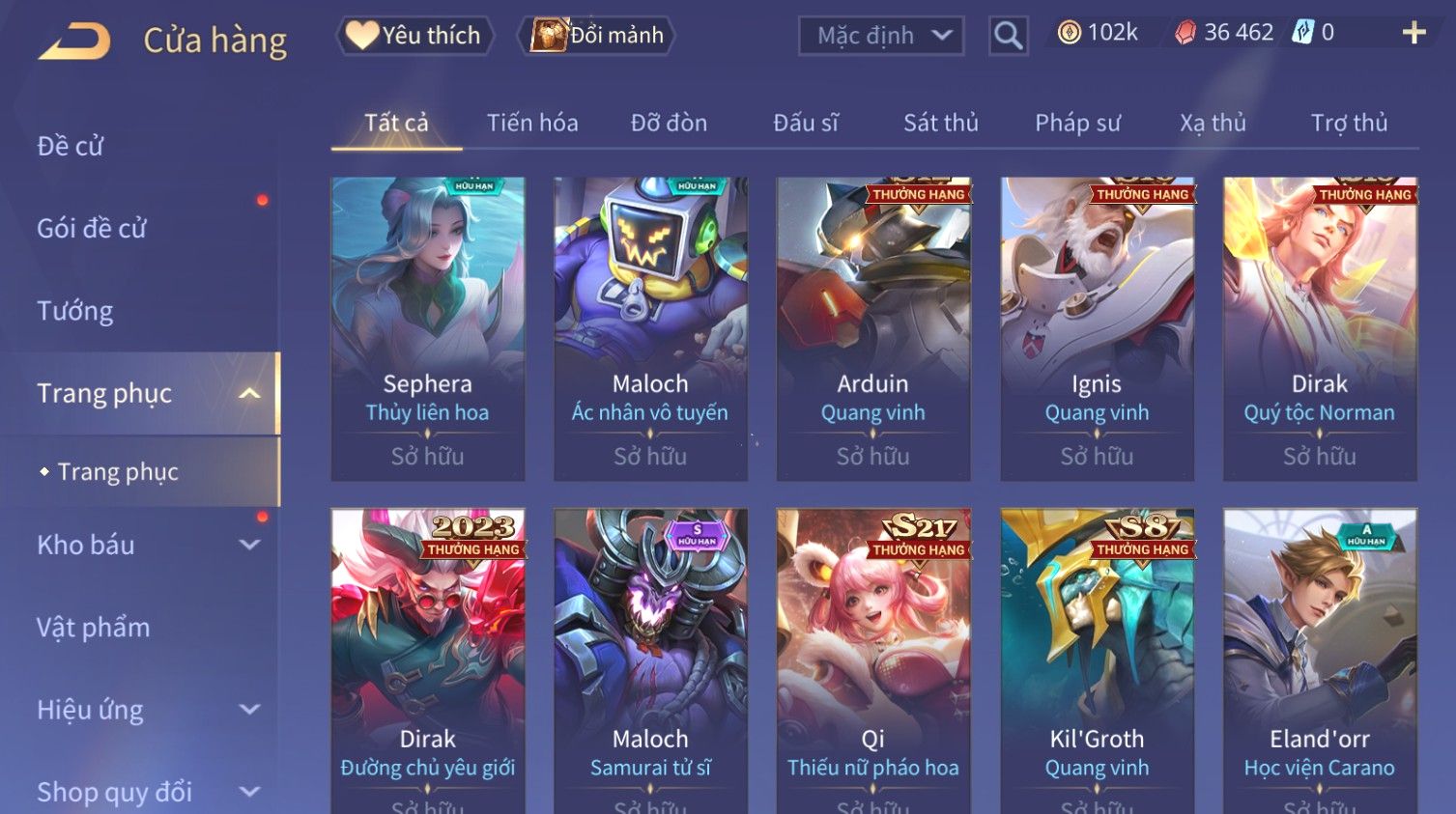1456x814 pixels.
Task: Tap the gold coin balance icon
Action: pos(1069,33)
